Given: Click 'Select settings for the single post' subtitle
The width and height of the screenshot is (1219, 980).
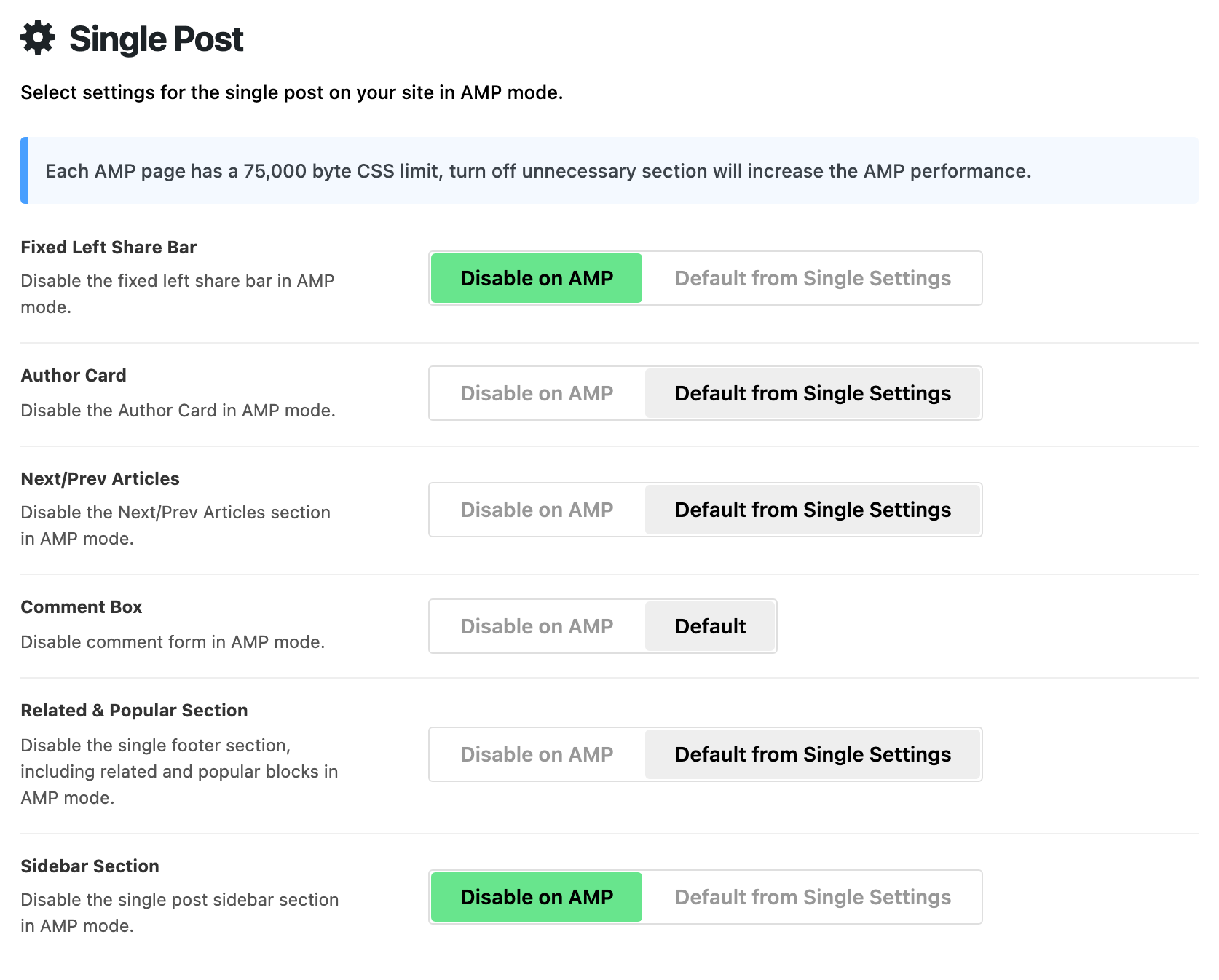Looking at the screenshot, I should [291, 93].
